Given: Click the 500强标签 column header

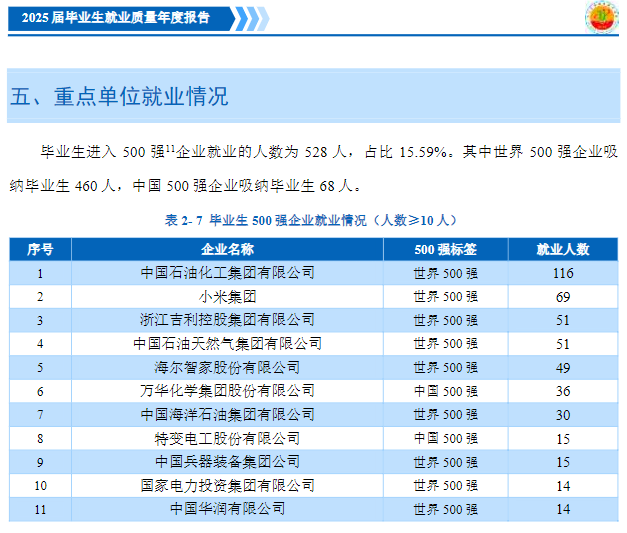Looking at the screenshot, I should [445, 249].
